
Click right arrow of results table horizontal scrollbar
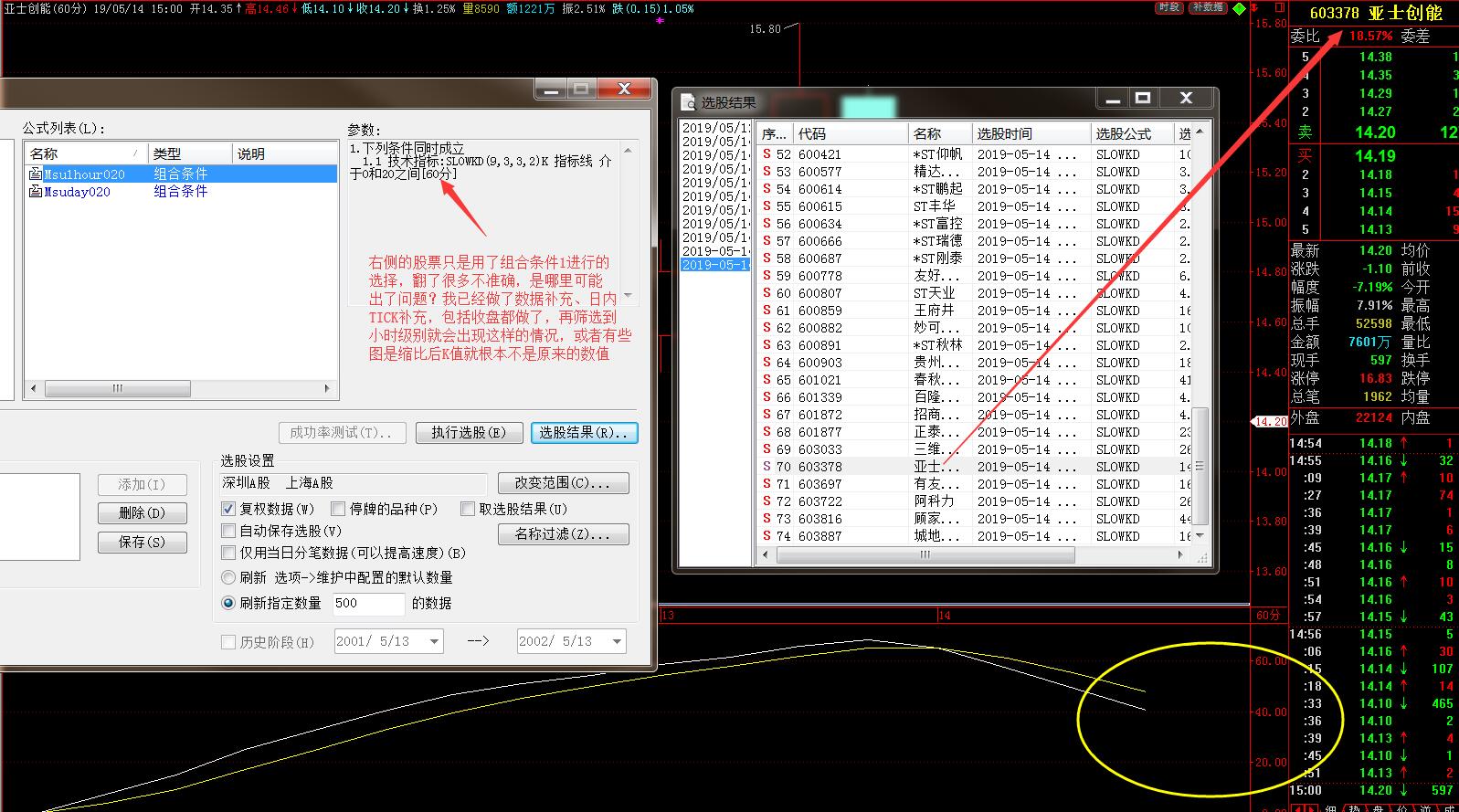tap(1182, 554)
